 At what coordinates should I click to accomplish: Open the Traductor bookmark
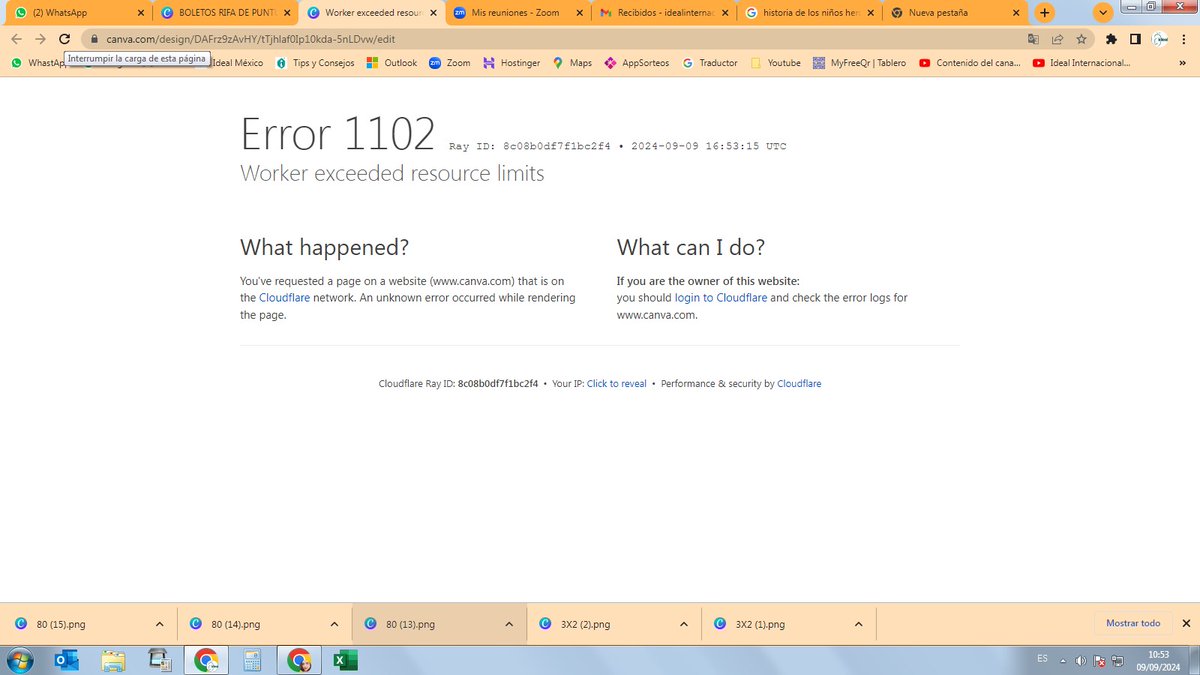pyautogui.click(x=710, y=63)
